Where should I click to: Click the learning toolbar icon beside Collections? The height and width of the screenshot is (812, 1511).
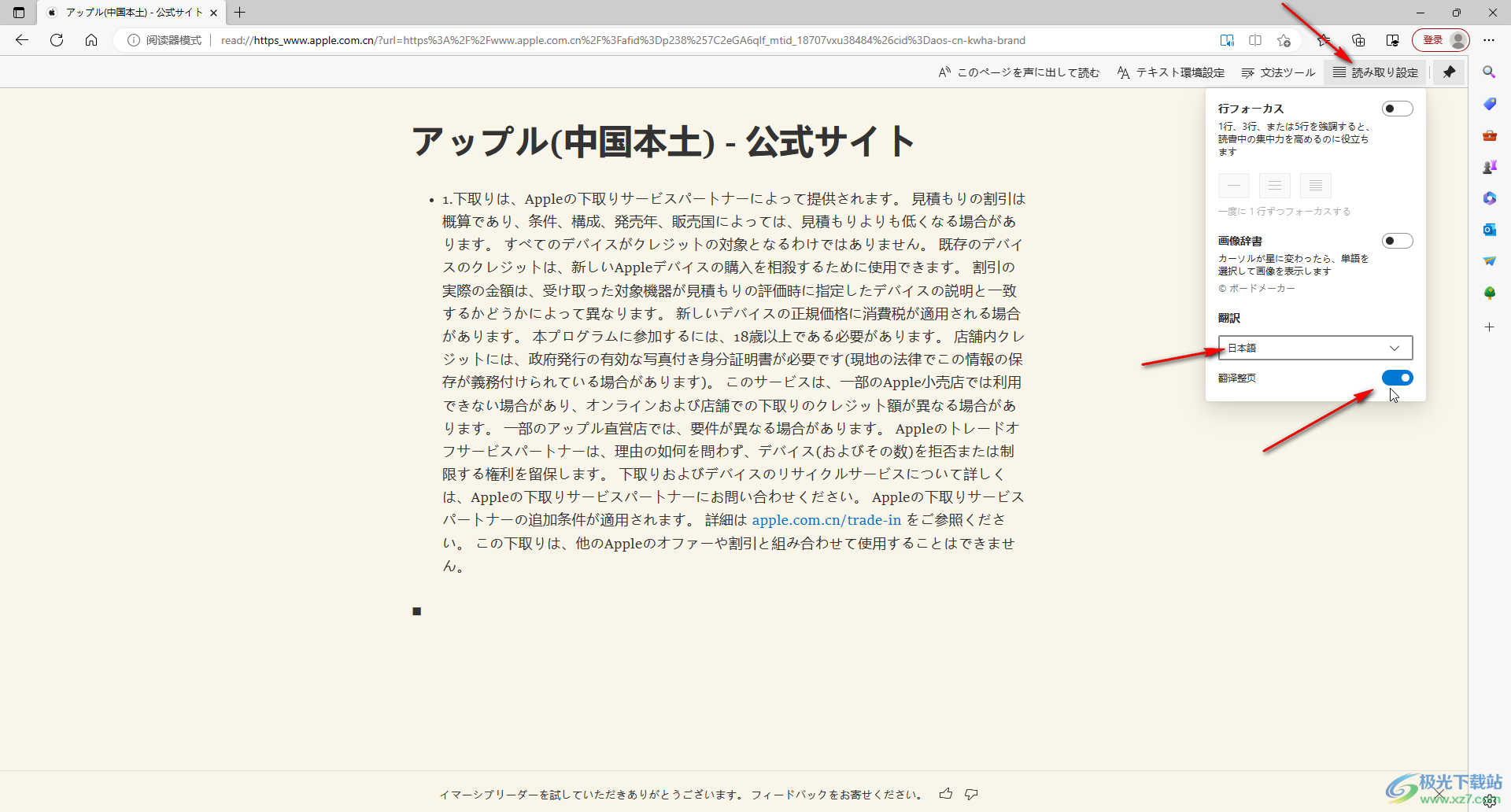(x=1392, y=40)
